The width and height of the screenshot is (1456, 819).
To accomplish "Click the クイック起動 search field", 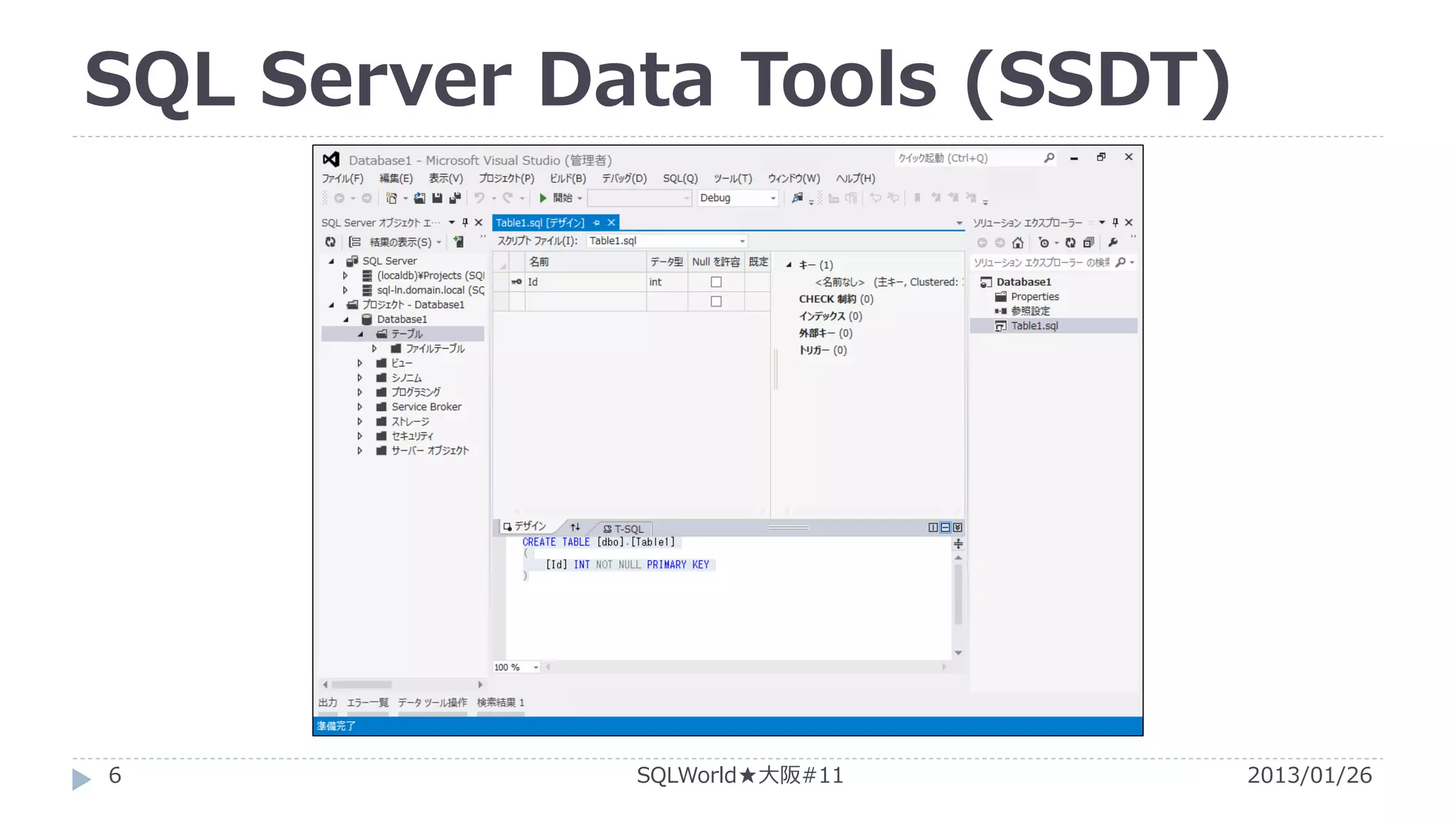I will pos(967,158).
